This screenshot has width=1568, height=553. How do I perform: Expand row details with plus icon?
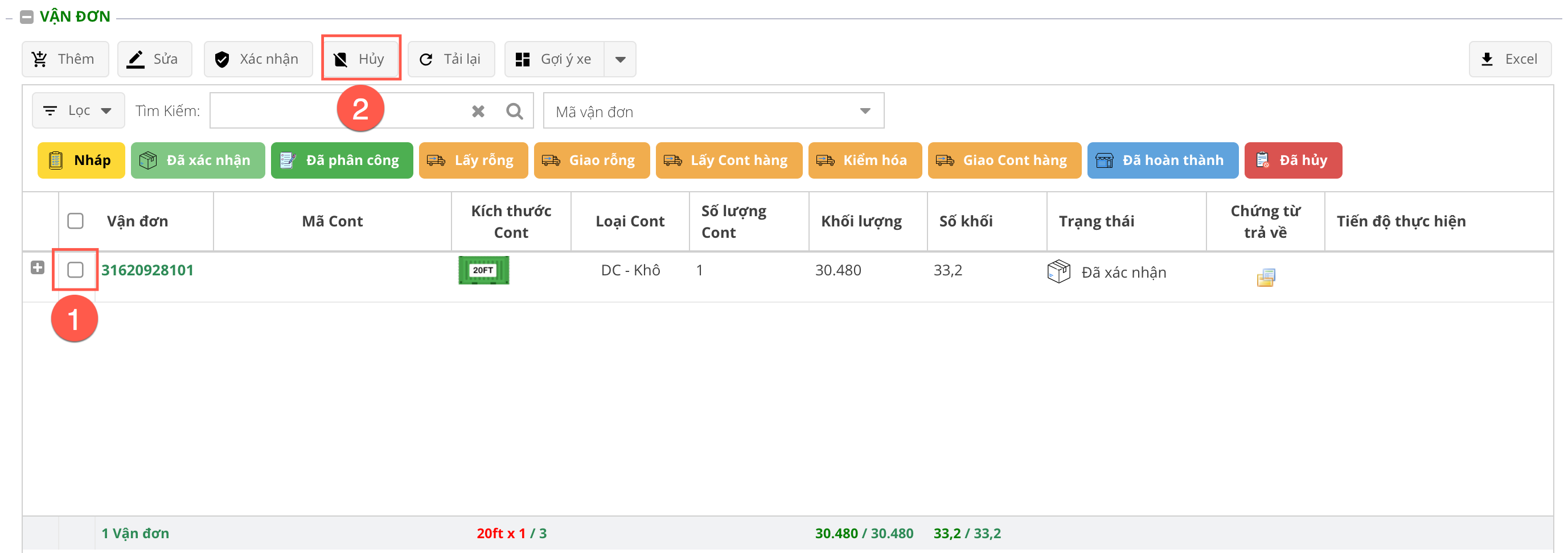38,267
